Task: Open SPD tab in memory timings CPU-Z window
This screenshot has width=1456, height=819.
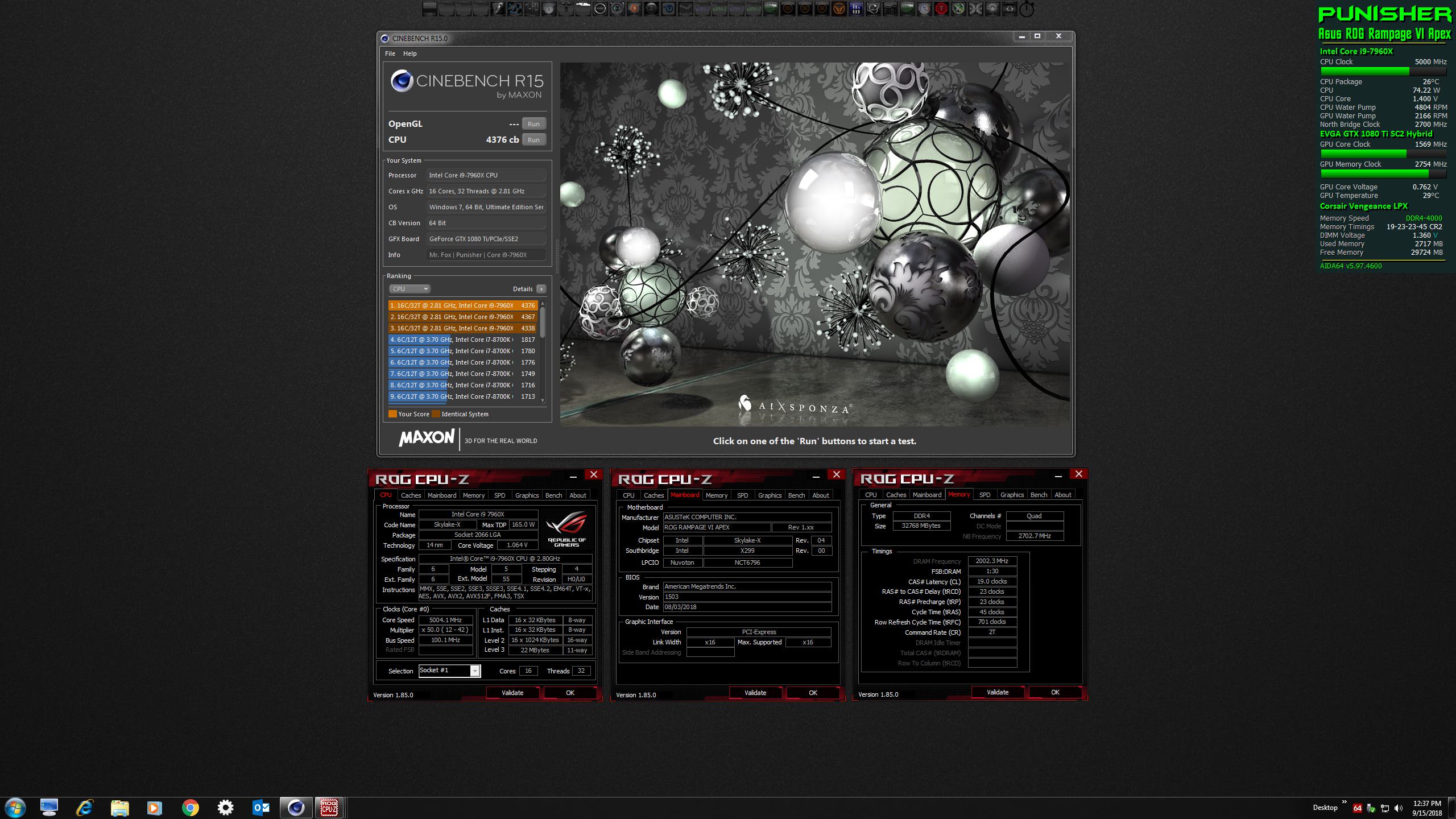Action: [x=985, y=495]
